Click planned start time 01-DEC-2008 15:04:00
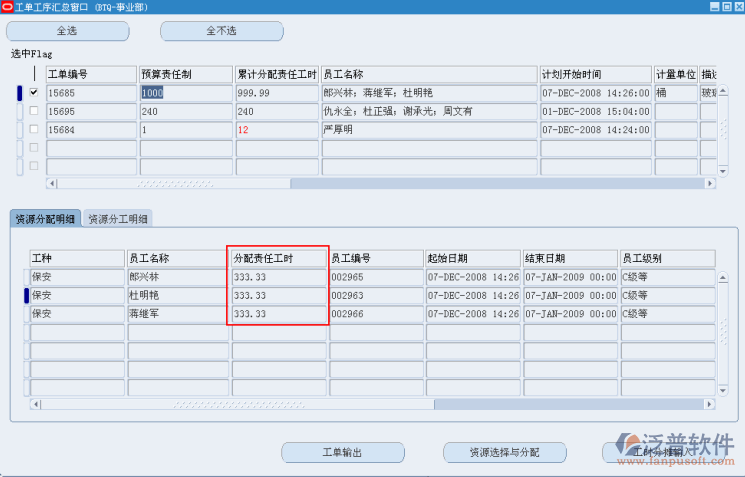This screenshot has height=477, width=745. click(x=596, y=111)
